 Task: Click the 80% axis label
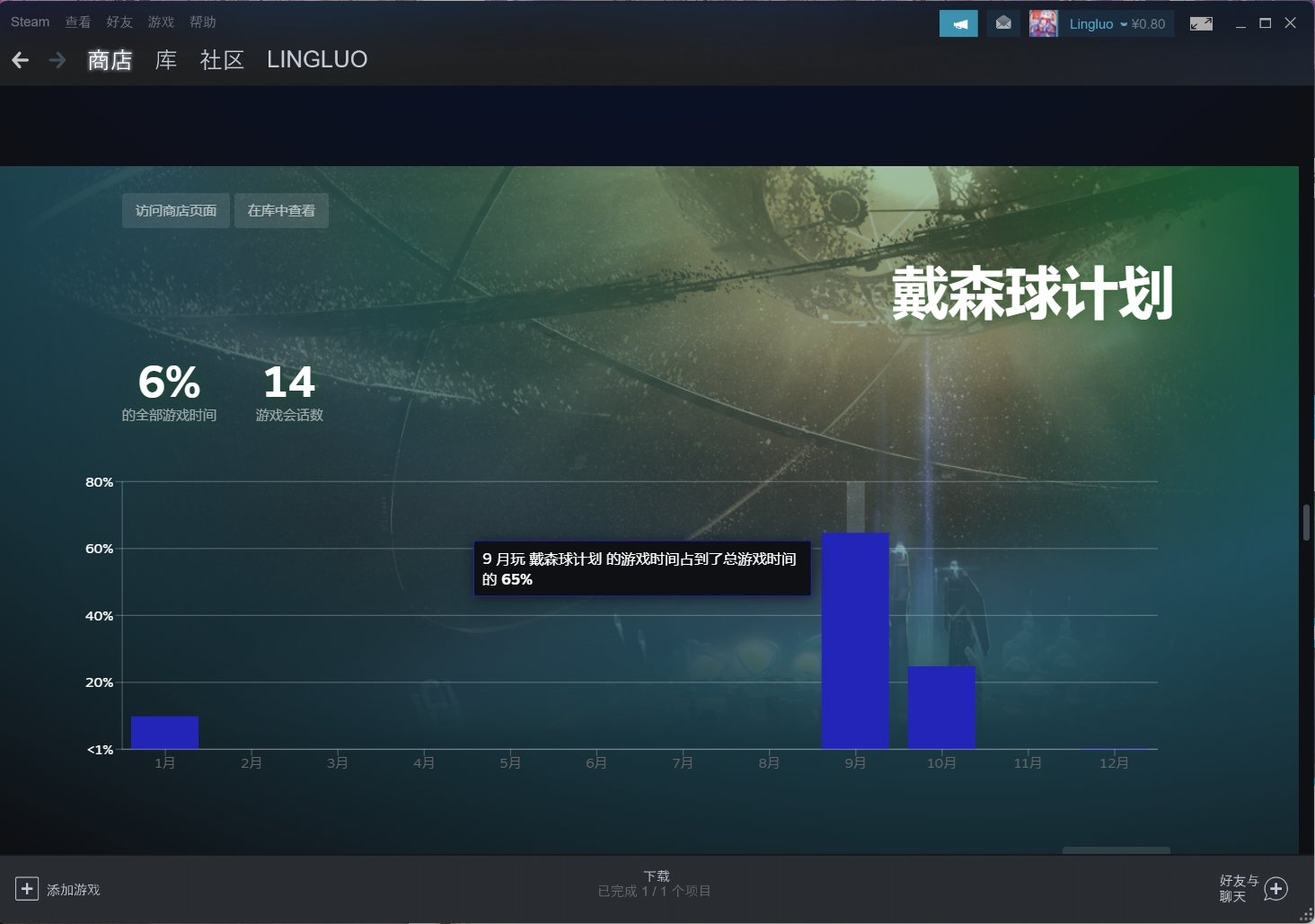[x=99, y=482]
